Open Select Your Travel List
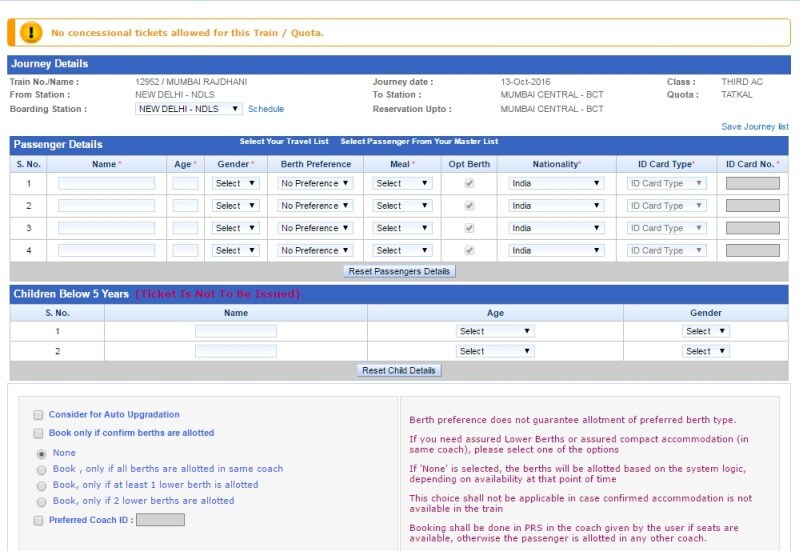Image resolution: width=800 pixels, height=551 pixels. pyautogui.click(x=284, y=141)
